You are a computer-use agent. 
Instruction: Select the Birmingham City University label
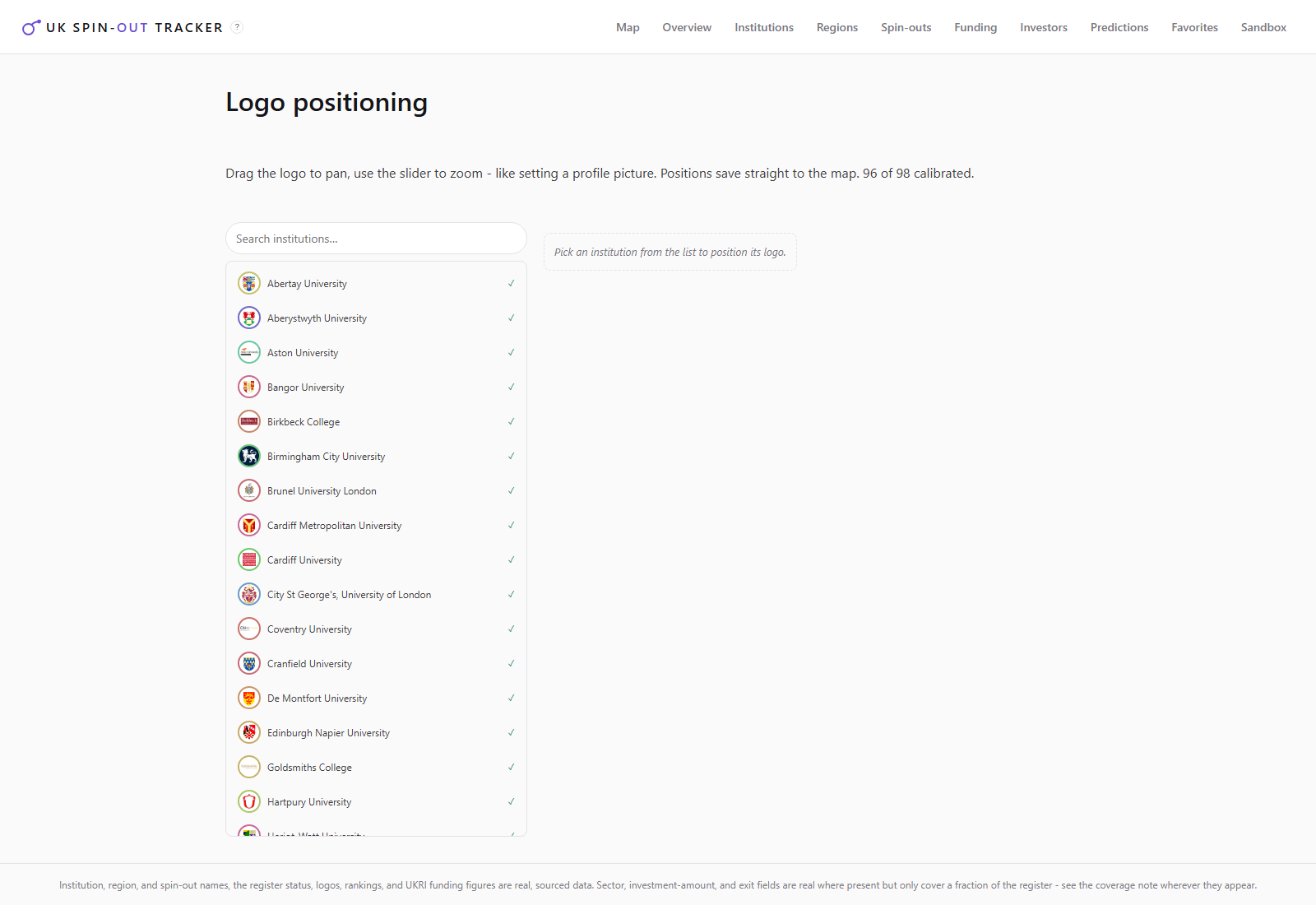[326, 457]
